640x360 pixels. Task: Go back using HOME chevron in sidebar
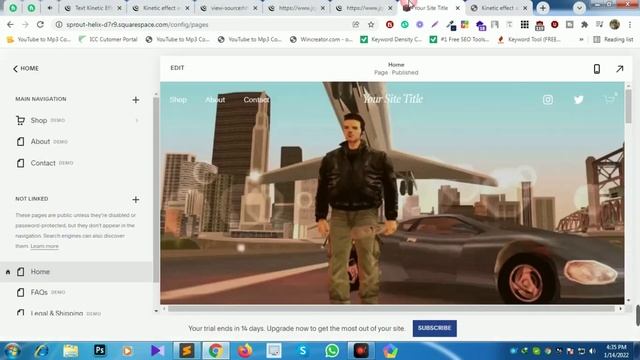click(x=25, y=69)
